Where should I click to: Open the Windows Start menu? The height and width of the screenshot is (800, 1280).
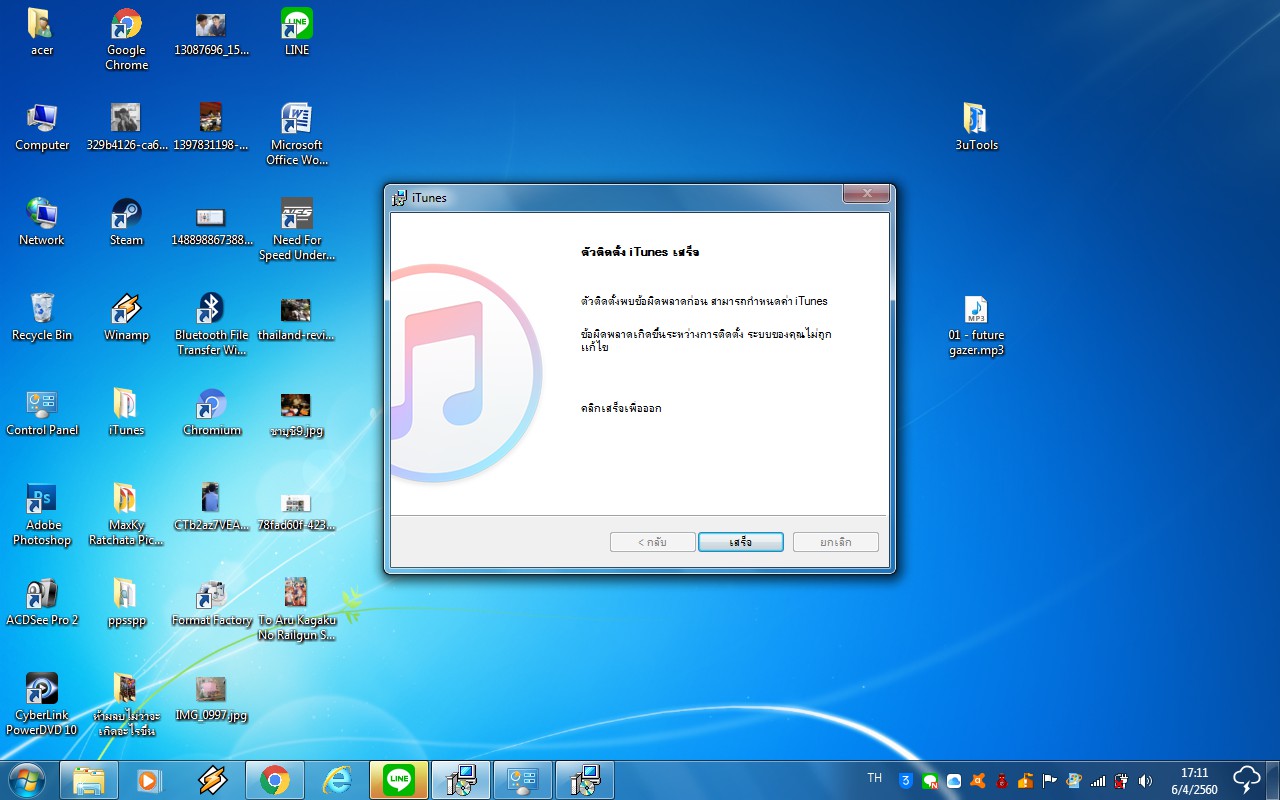(x=26, y=779)
